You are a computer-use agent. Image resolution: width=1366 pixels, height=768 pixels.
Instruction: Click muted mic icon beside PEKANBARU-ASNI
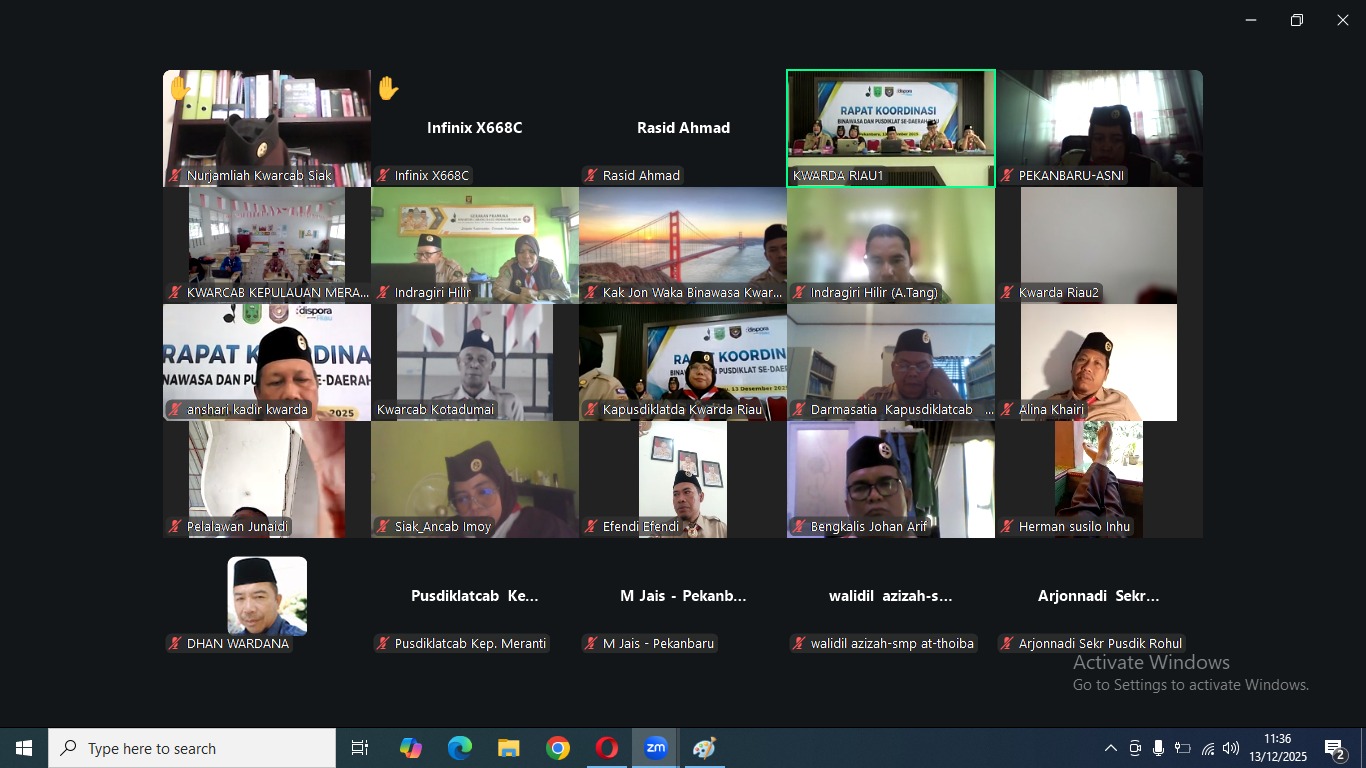tap(1007, 176)
